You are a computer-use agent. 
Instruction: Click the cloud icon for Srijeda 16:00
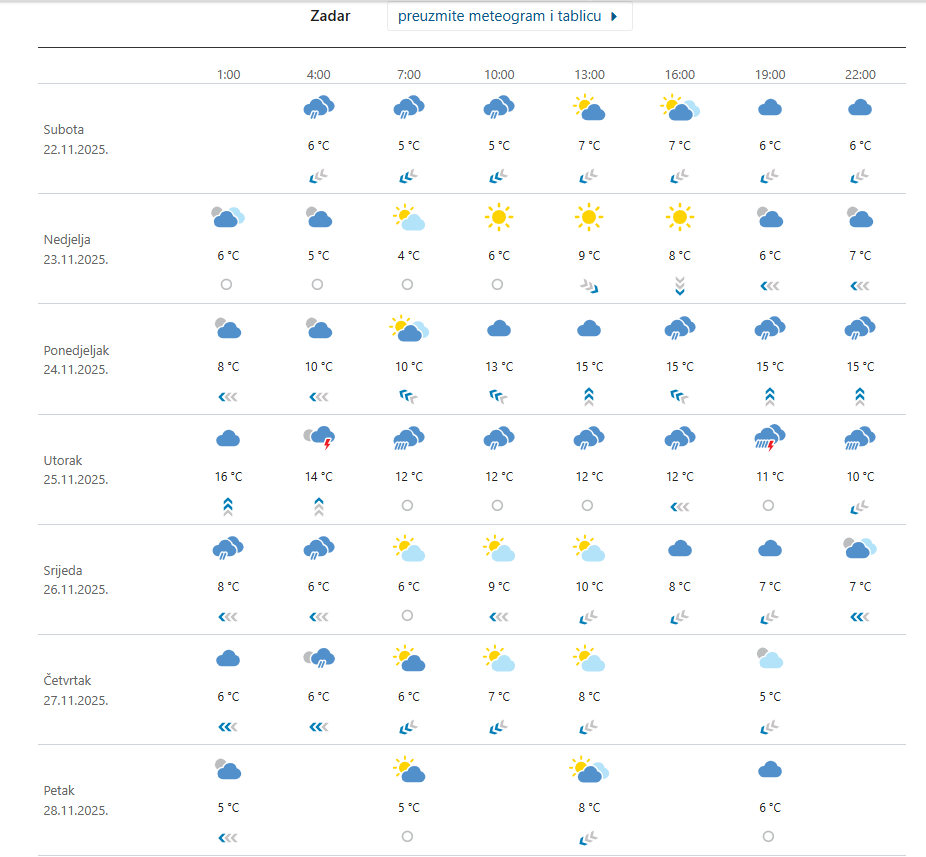[x=680, y=548]
